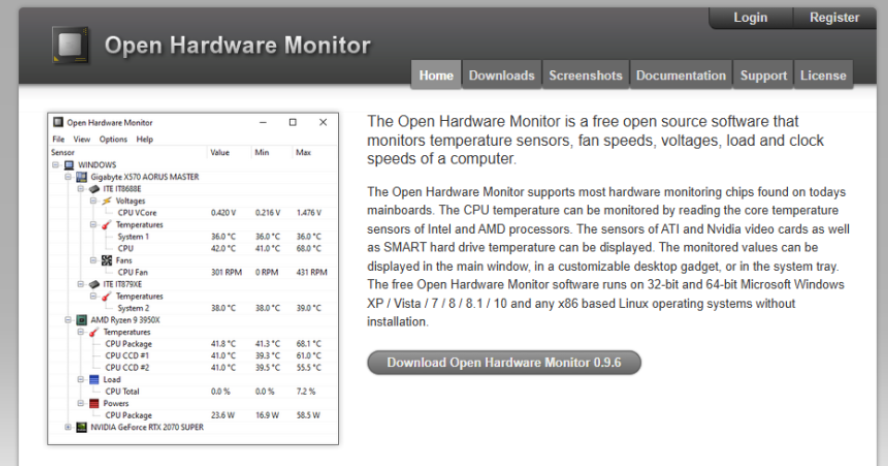Collapse the Powers group
The width and height of the screenshot is (888, 466).
coord(80,403)
